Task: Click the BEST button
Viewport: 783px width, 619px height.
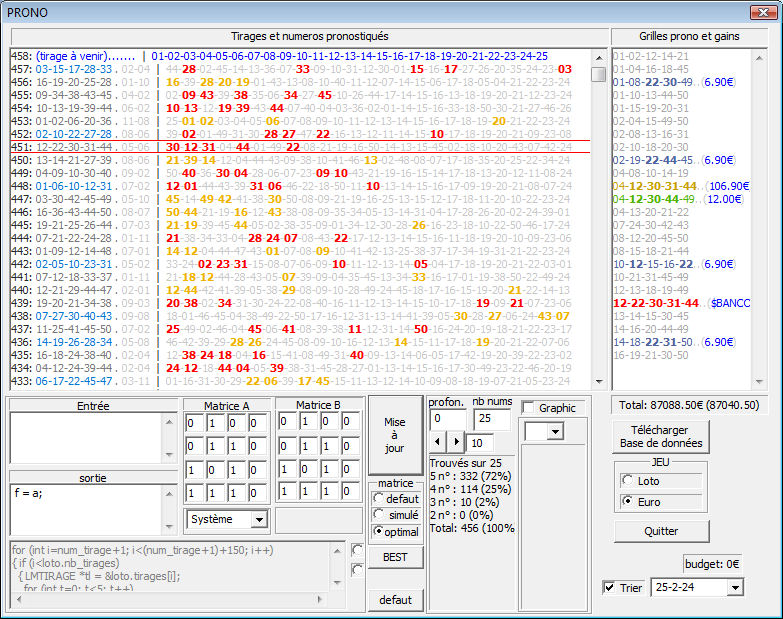Action: point(395,557)
